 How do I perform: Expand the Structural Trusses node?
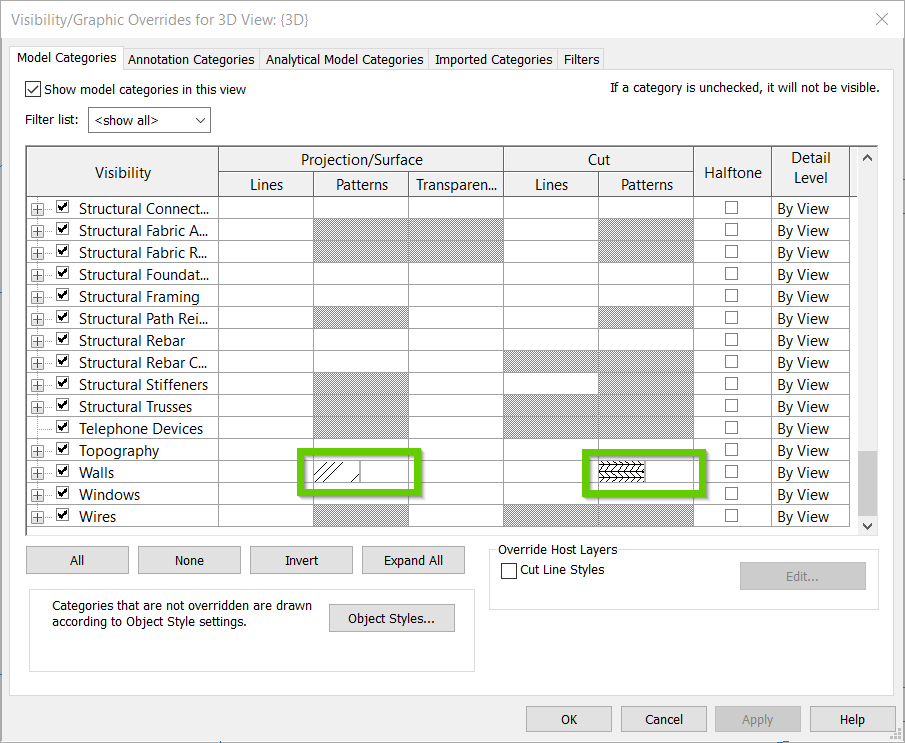point(37,407)
